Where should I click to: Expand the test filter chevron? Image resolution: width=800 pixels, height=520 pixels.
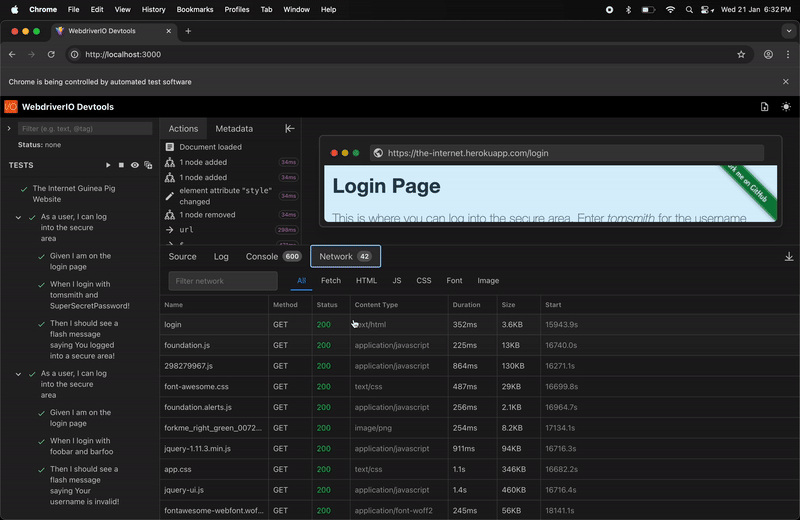tap(9, 129)
